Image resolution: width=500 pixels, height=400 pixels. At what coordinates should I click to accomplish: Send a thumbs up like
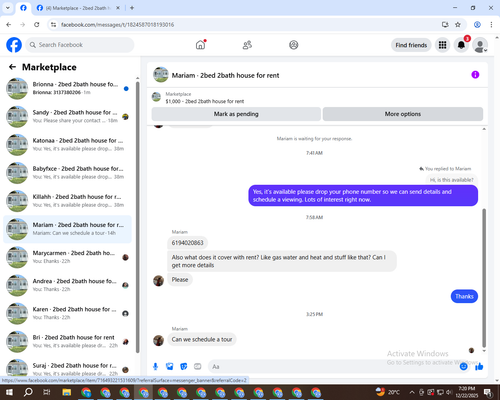479,367
